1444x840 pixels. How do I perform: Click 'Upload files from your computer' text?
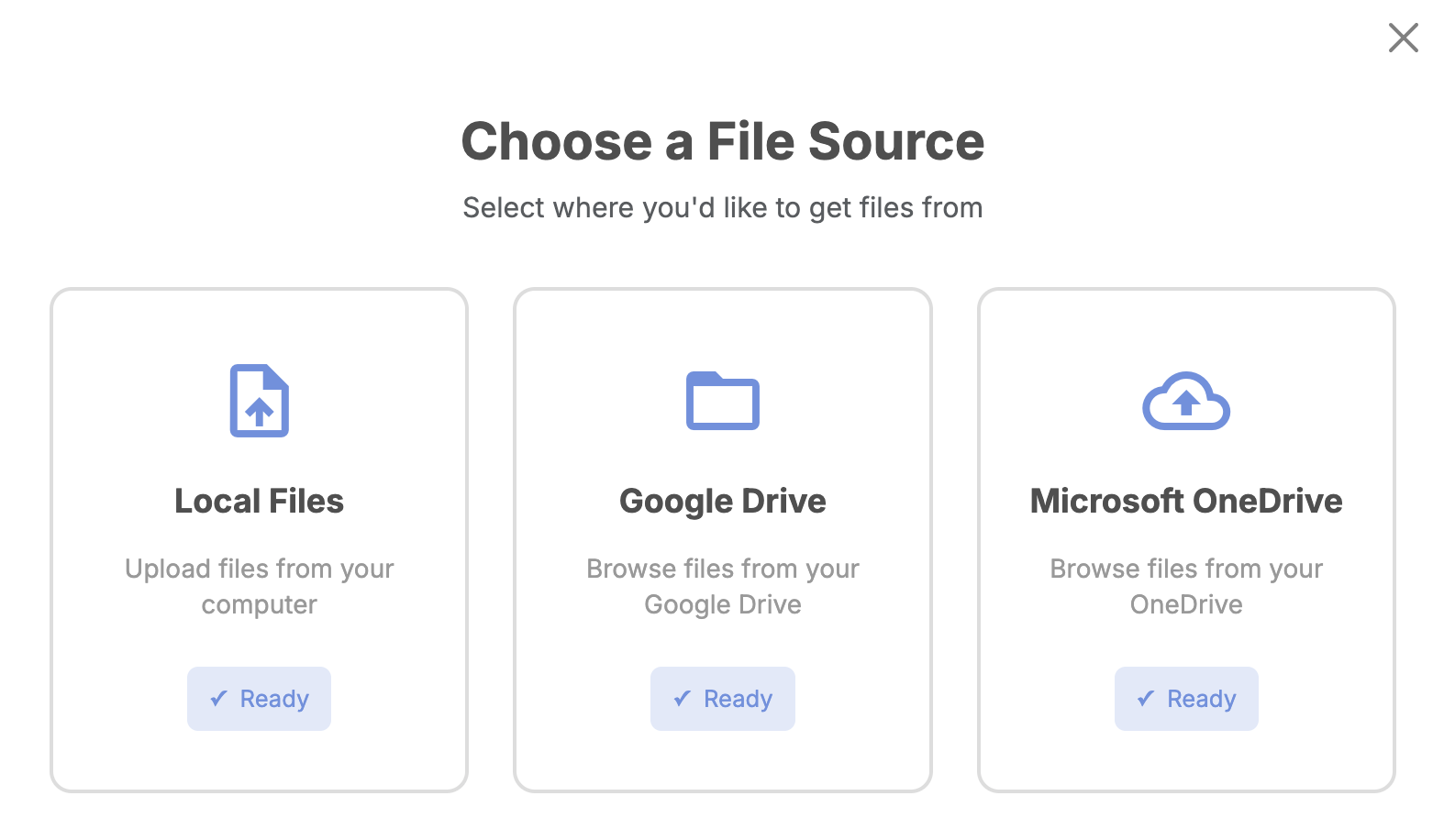[260, 587]
